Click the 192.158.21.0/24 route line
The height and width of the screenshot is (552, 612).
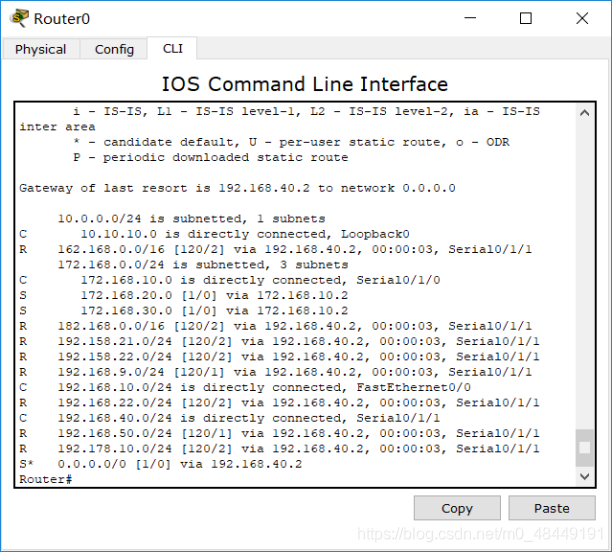pyautogui.click(x=279, y=342)
